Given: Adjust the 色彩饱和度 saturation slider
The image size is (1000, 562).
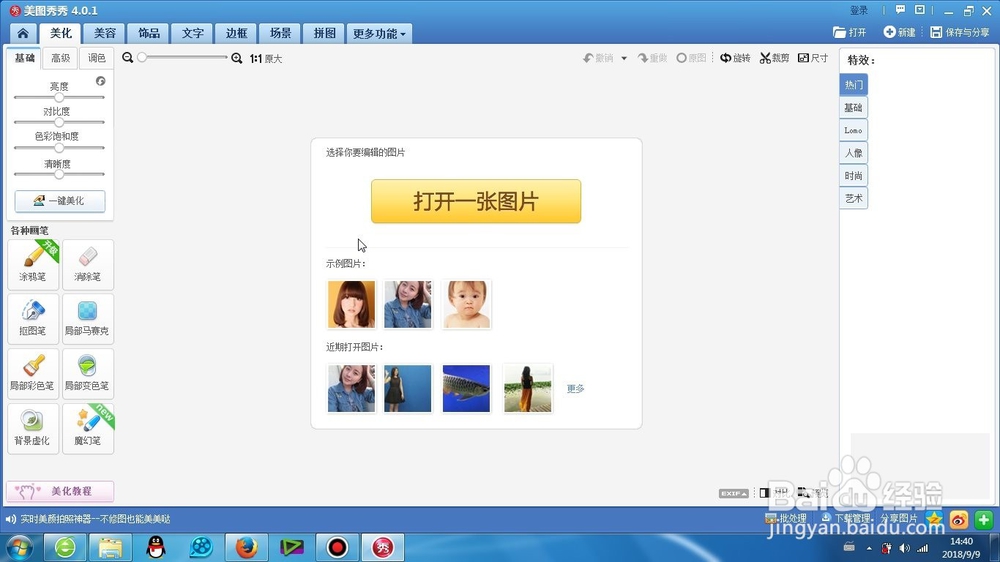Looking at the screenshot, I should pos(59,148).
